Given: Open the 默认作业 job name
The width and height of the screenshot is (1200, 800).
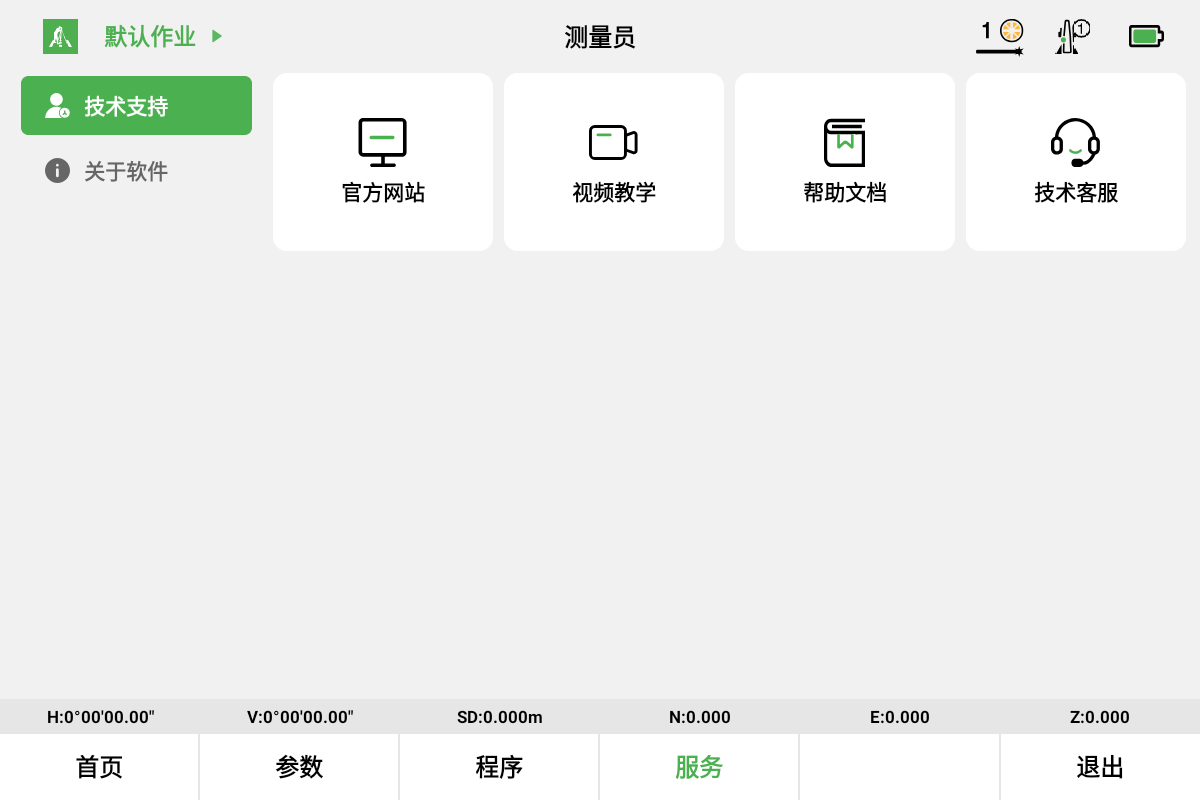Looking at the screenshot, I should click(150, 37).
